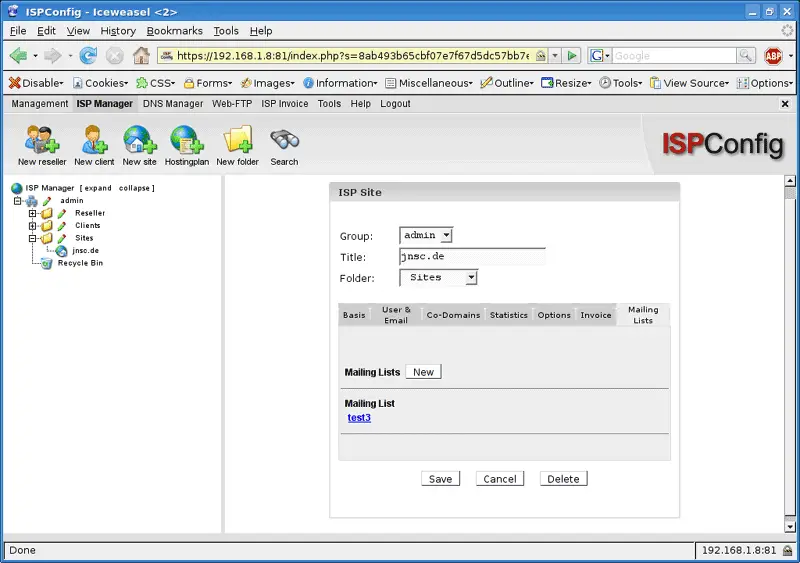Switch to the Statistics tab

509,315
